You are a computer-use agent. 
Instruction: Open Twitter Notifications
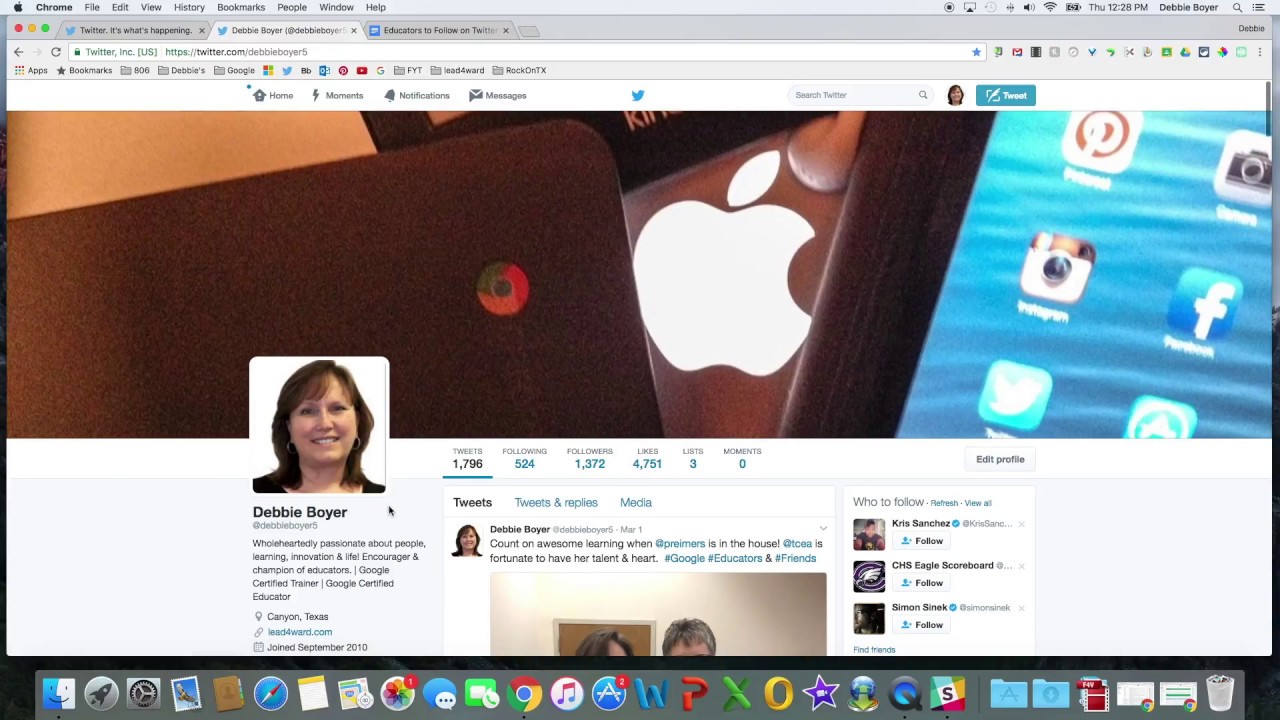tap(416, 95)
